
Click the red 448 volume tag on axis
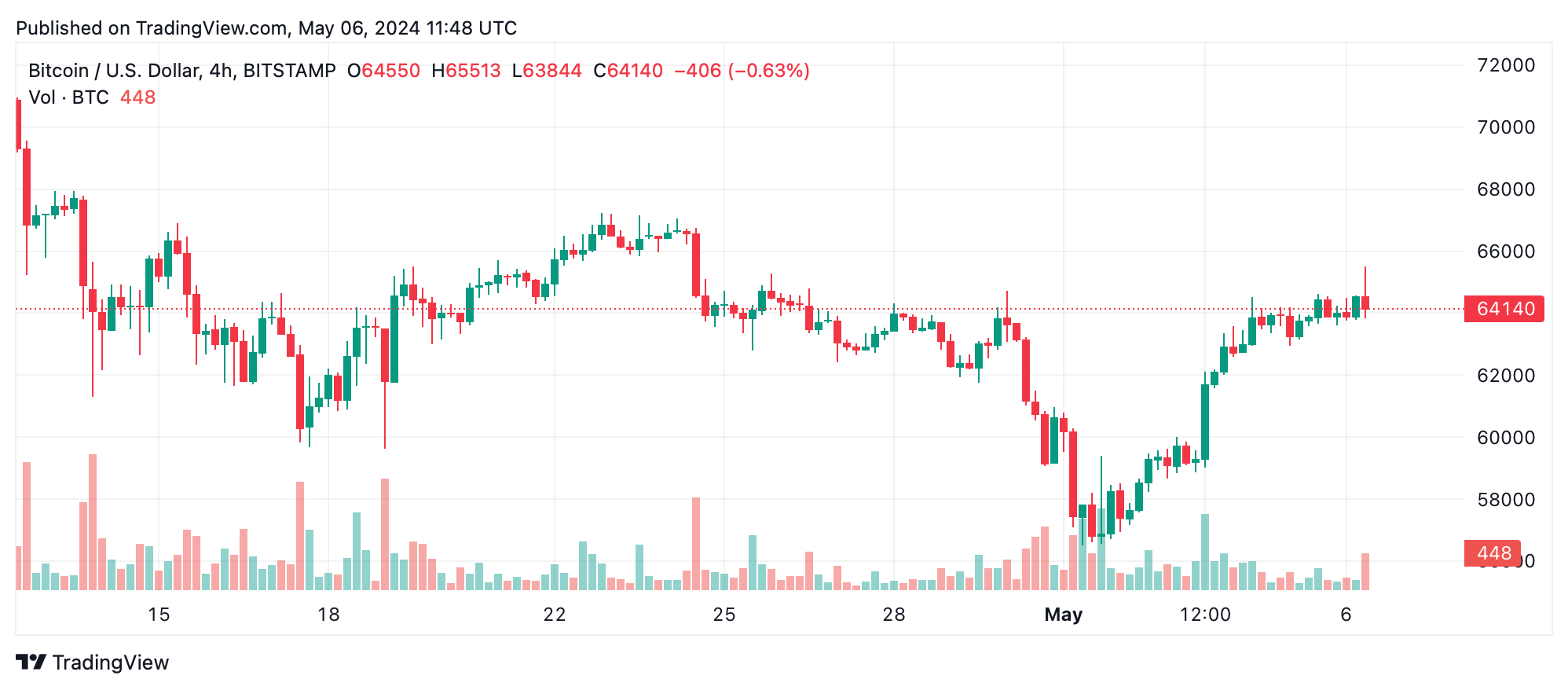coord(1492,553)
